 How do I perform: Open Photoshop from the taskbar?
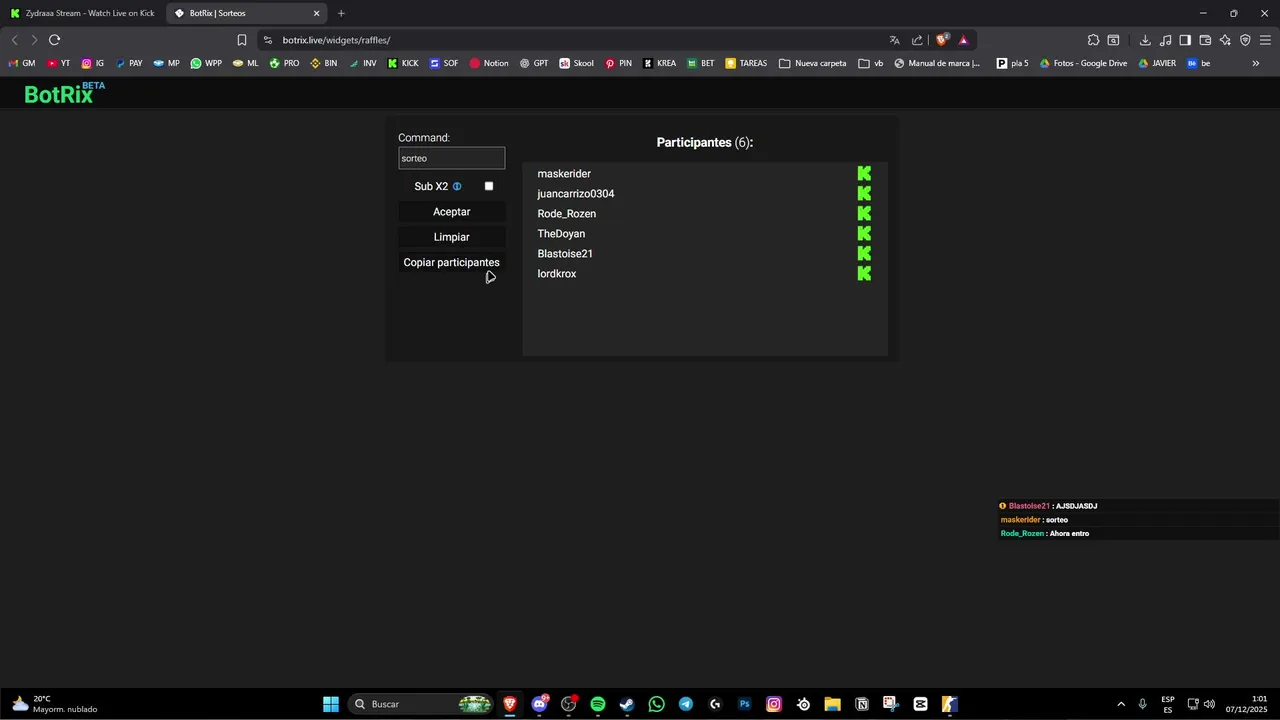[744, 704]
